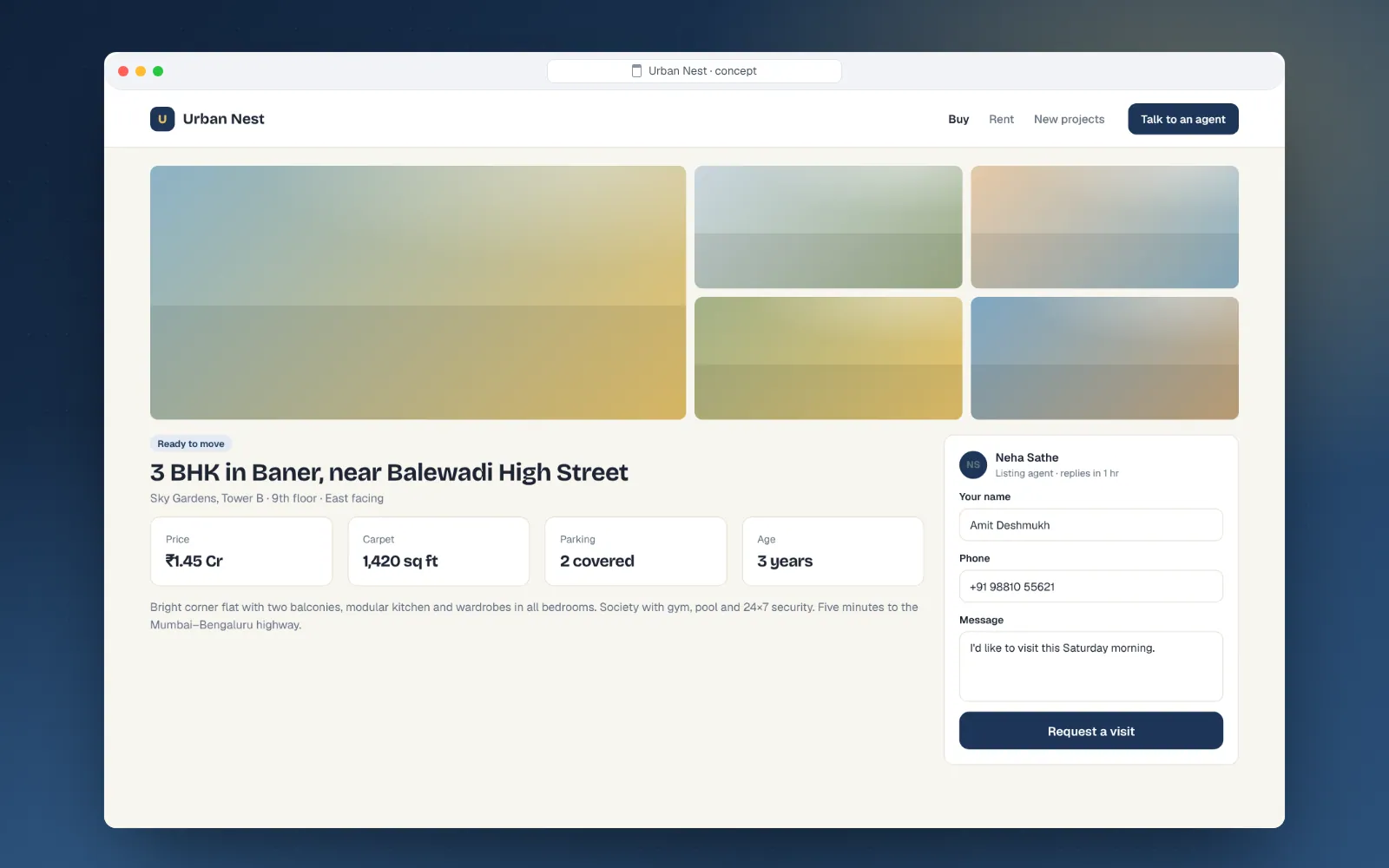Open the Rent menu item
This screenshot has height=868, width=1389.
coord(1001,119)
